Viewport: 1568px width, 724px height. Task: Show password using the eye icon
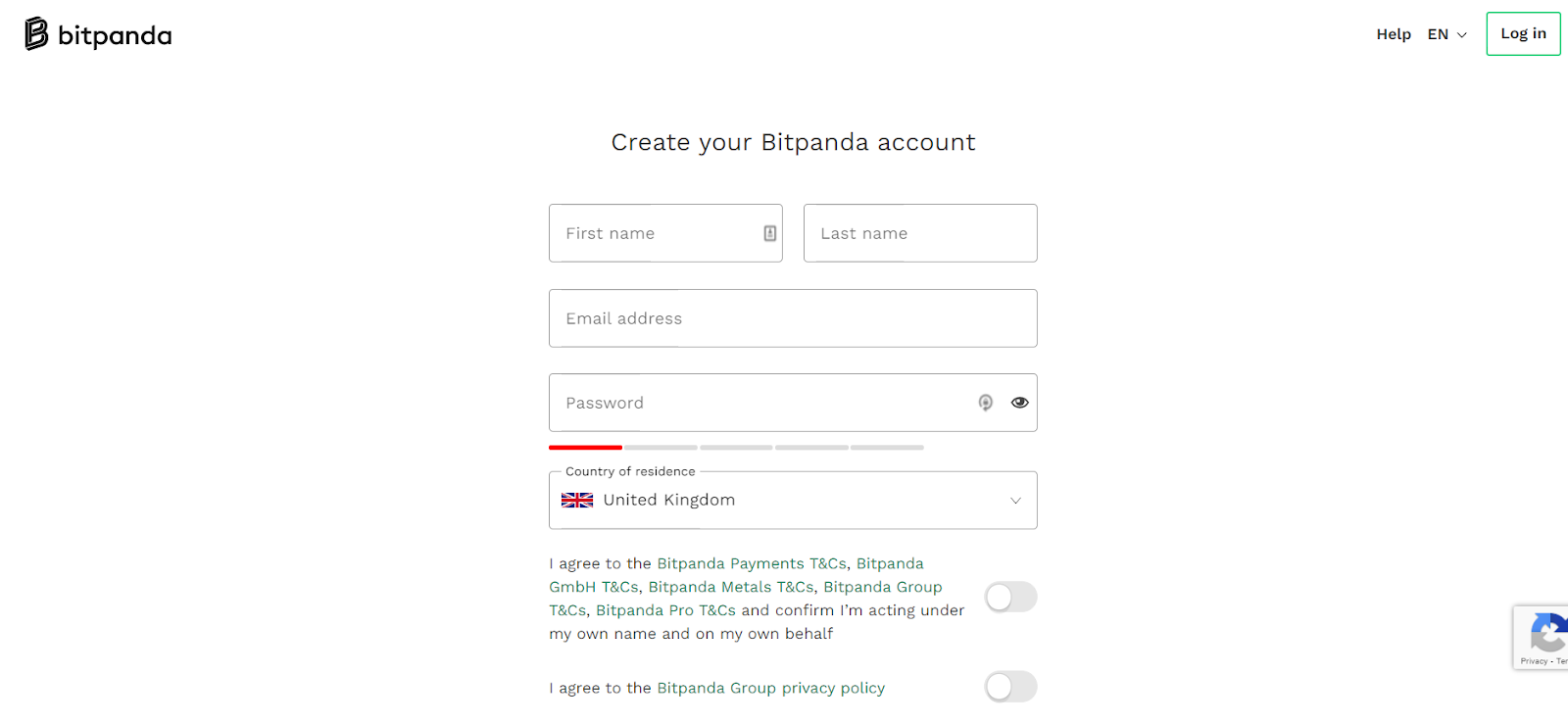1020,403
